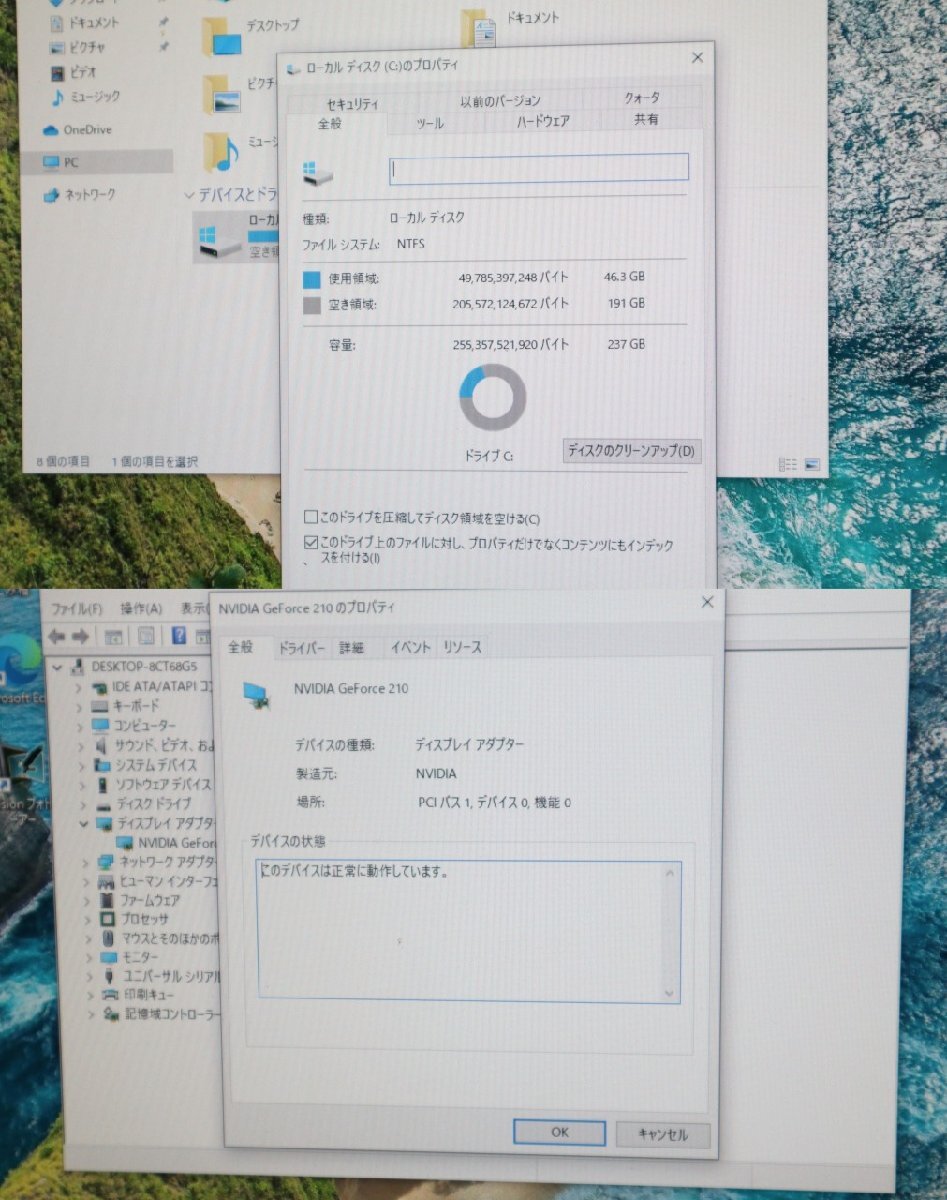
Task: Expand the IDE ATA/ATAPI node
Action: click(x=80, y=688)
